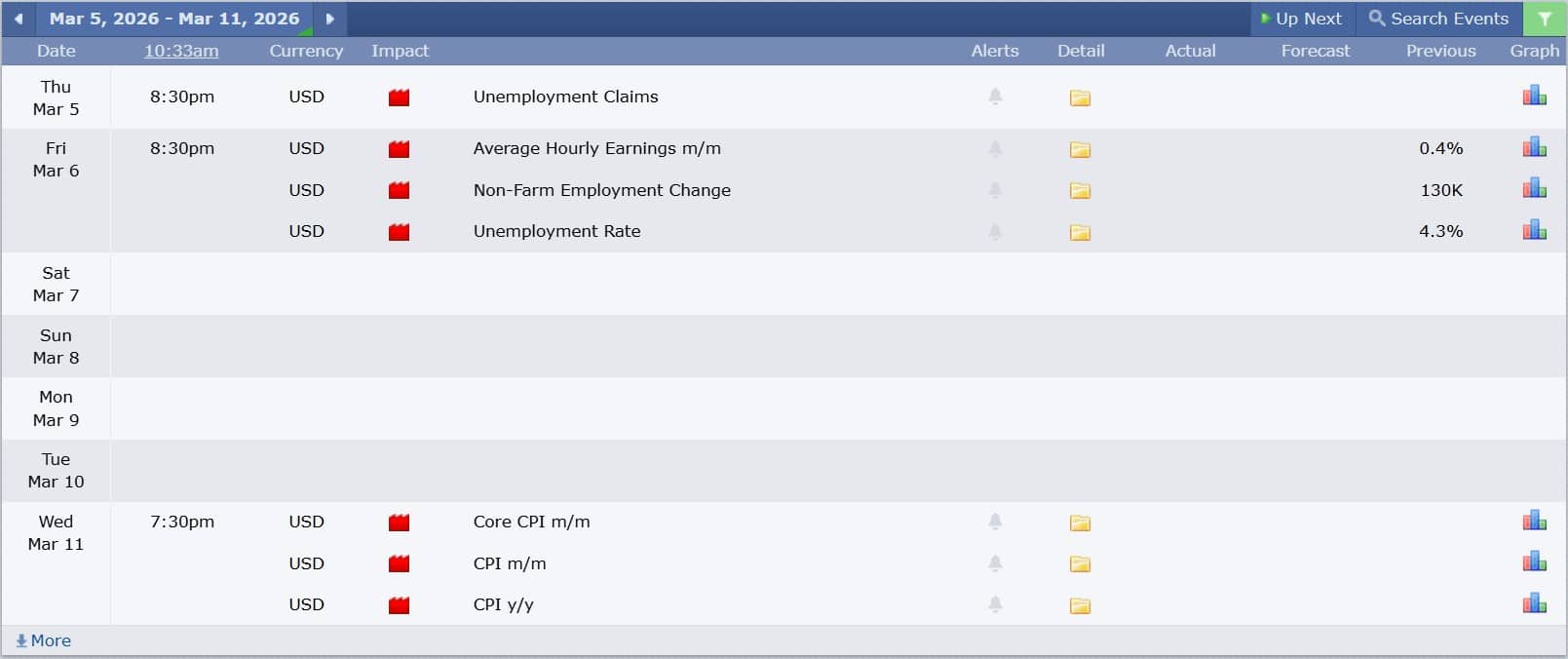Viewport: 1568px width, 659px height.
Task: Open graph for Unemployment Rate
Action: pyautogui.click(x=1534, y=230)
